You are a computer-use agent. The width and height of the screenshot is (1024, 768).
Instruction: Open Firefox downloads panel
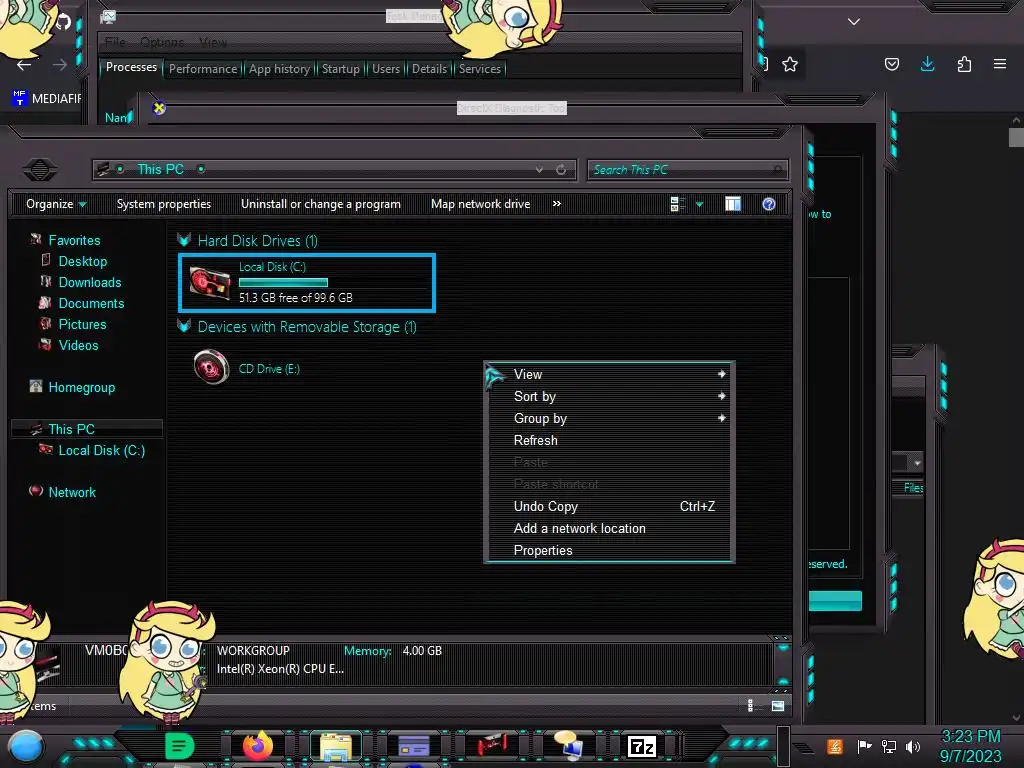[927, 63]
